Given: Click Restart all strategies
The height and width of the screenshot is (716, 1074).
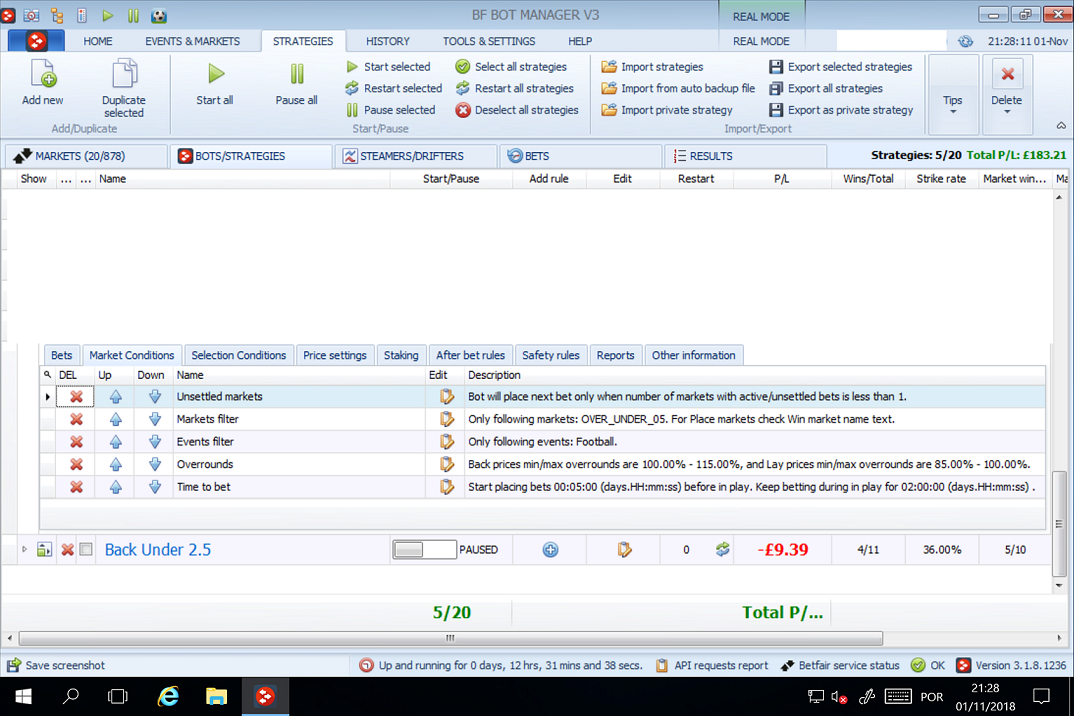Looking at the screenshot, I should (x=515, y=88).
